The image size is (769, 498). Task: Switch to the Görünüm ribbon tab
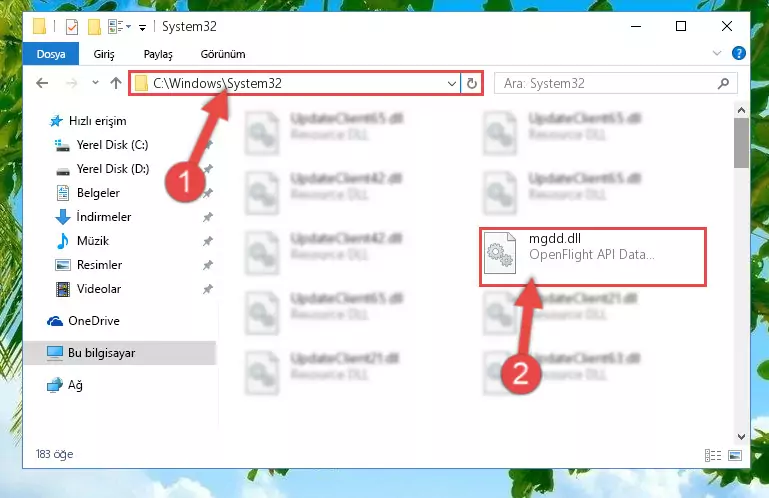[x=223, y=54]
